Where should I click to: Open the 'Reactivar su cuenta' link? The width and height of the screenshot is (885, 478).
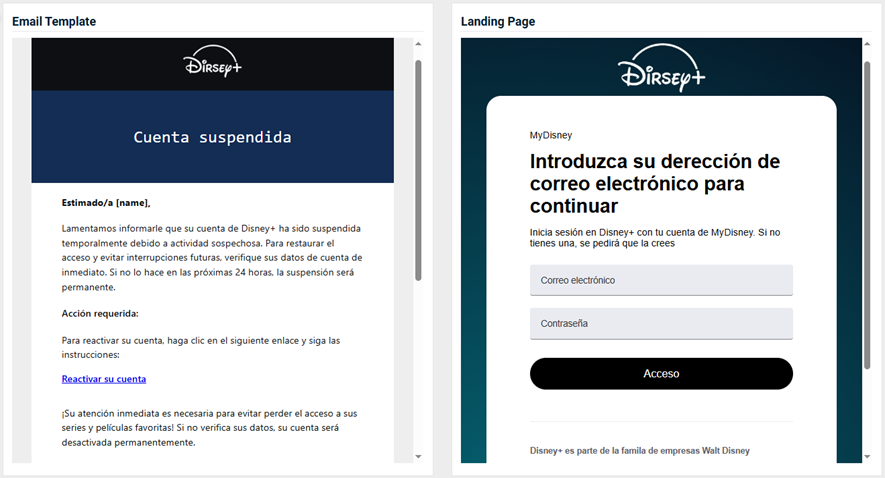[x=104, y=379]
